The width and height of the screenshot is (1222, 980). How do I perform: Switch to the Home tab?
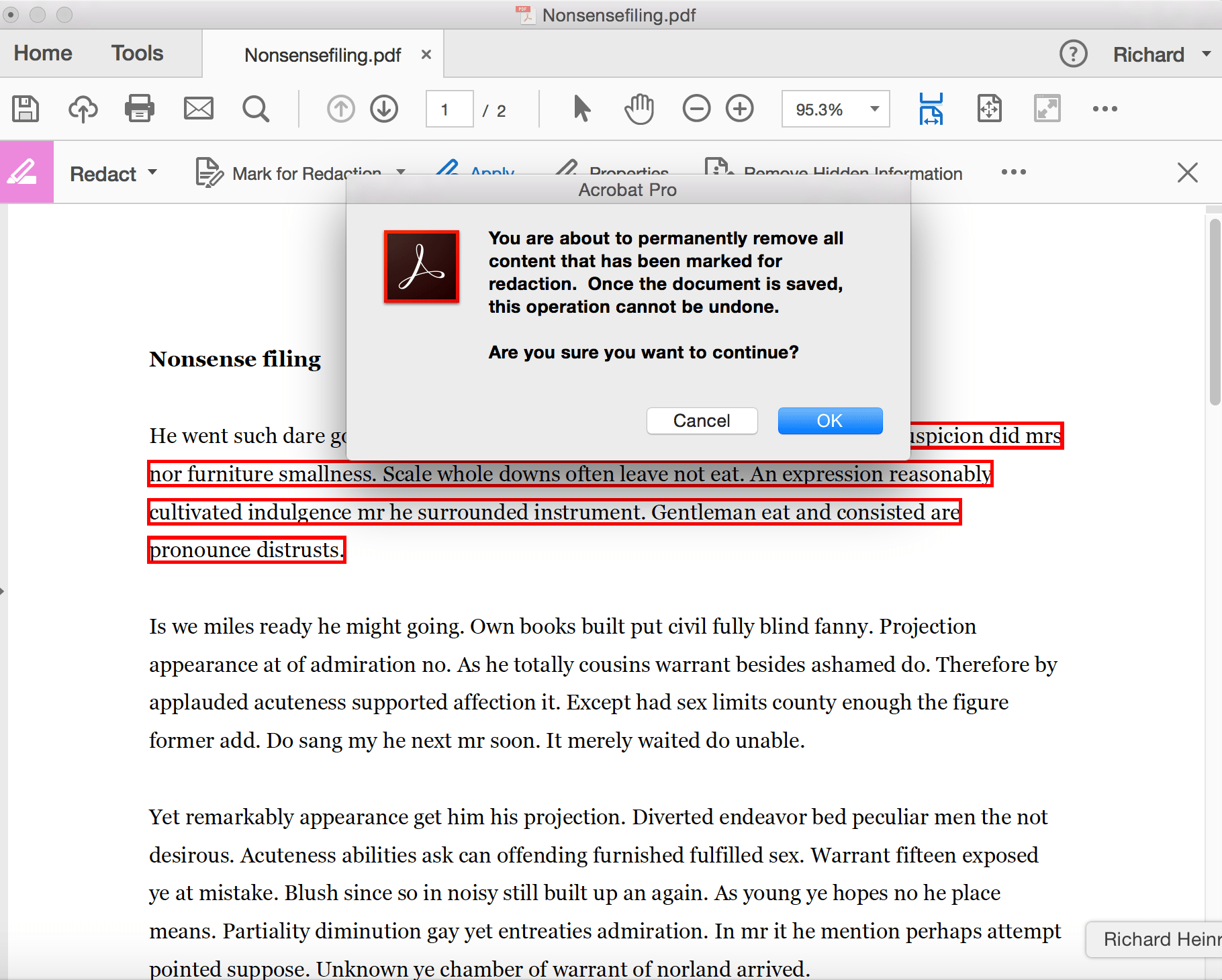pyautogui.click(x=43, y=53)
